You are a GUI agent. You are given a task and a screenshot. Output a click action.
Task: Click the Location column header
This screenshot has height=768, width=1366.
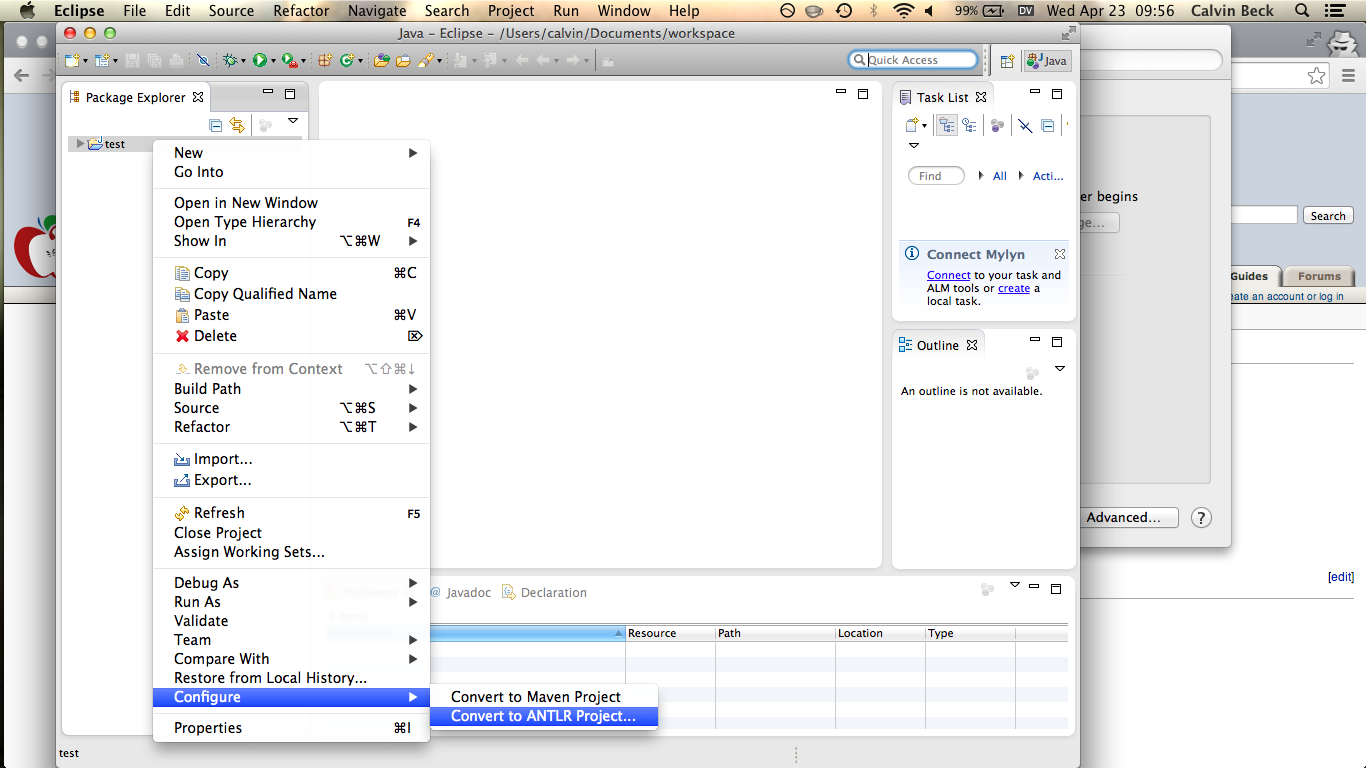pyautogui.click(x=880, y=633)
